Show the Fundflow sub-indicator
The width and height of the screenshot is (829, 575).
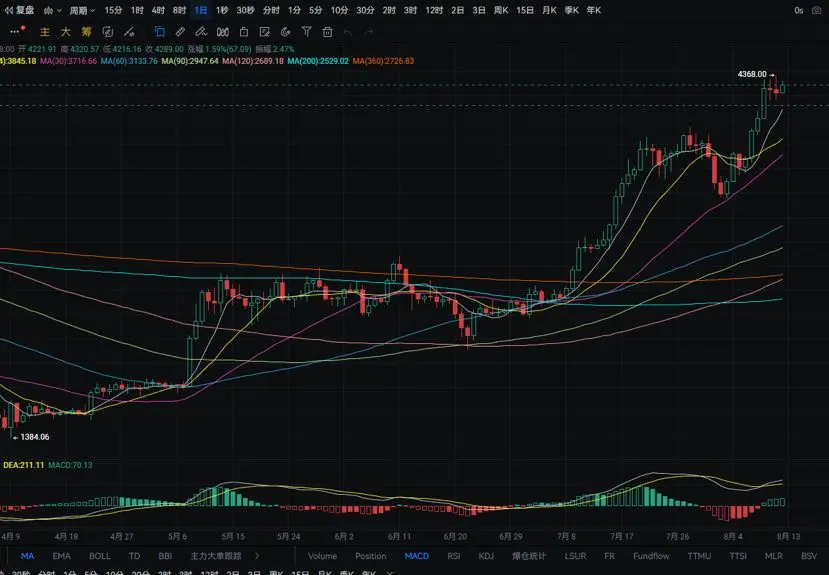[651, 556]
